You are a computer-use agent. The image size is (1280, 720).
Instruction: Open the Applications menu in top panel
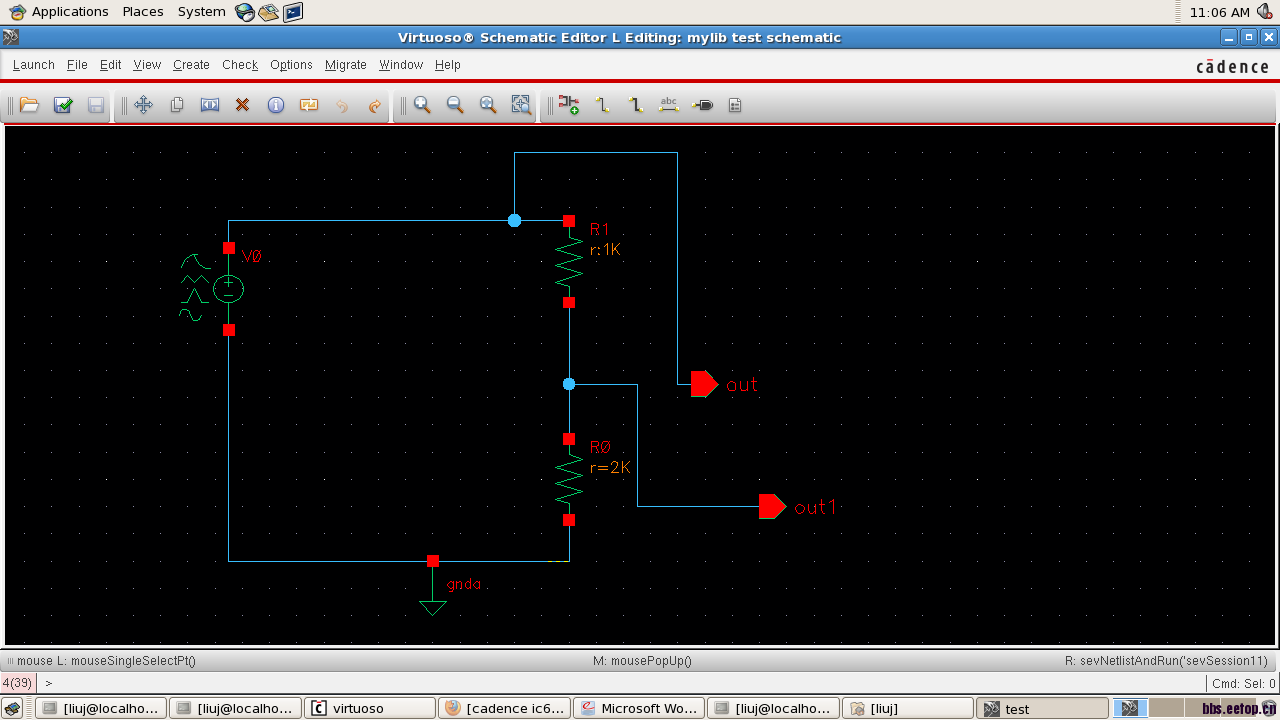click(69, 12)
